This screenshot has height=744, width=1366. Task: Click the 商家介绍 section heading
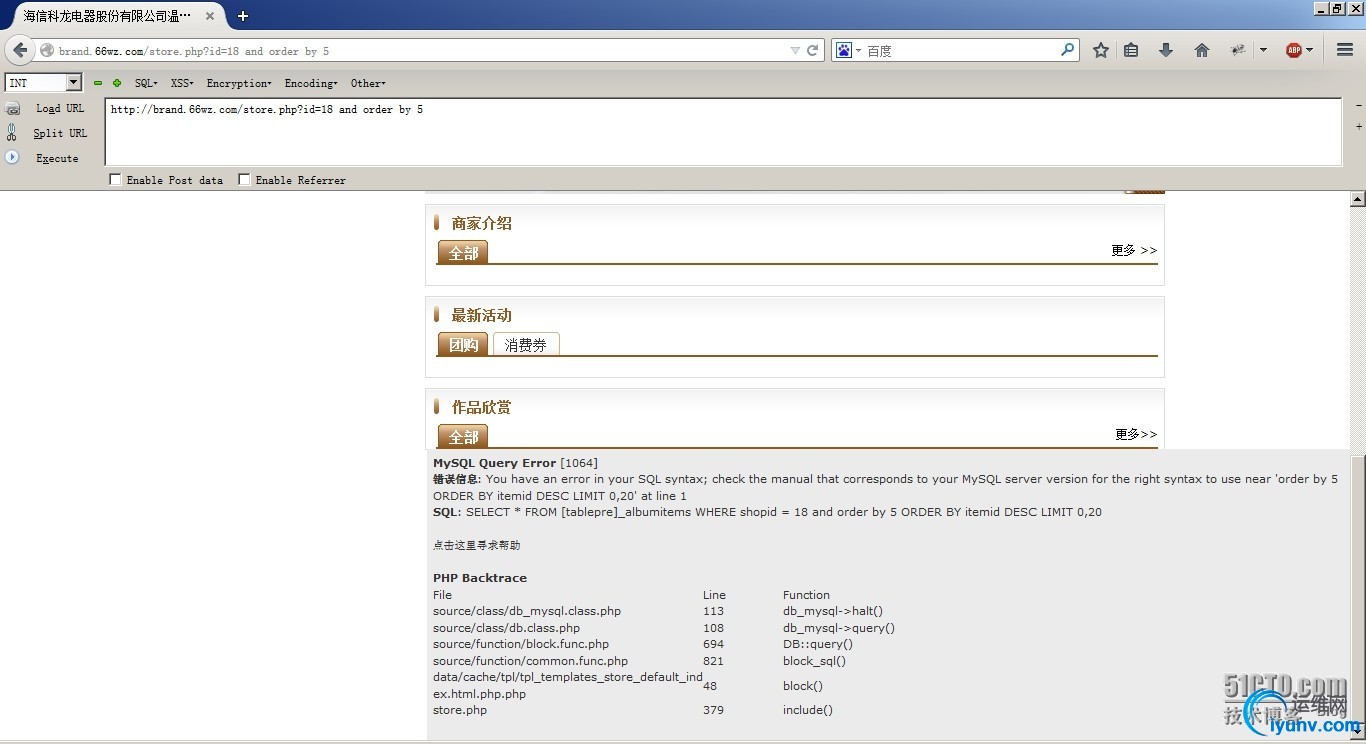click(x=481, y=223)
